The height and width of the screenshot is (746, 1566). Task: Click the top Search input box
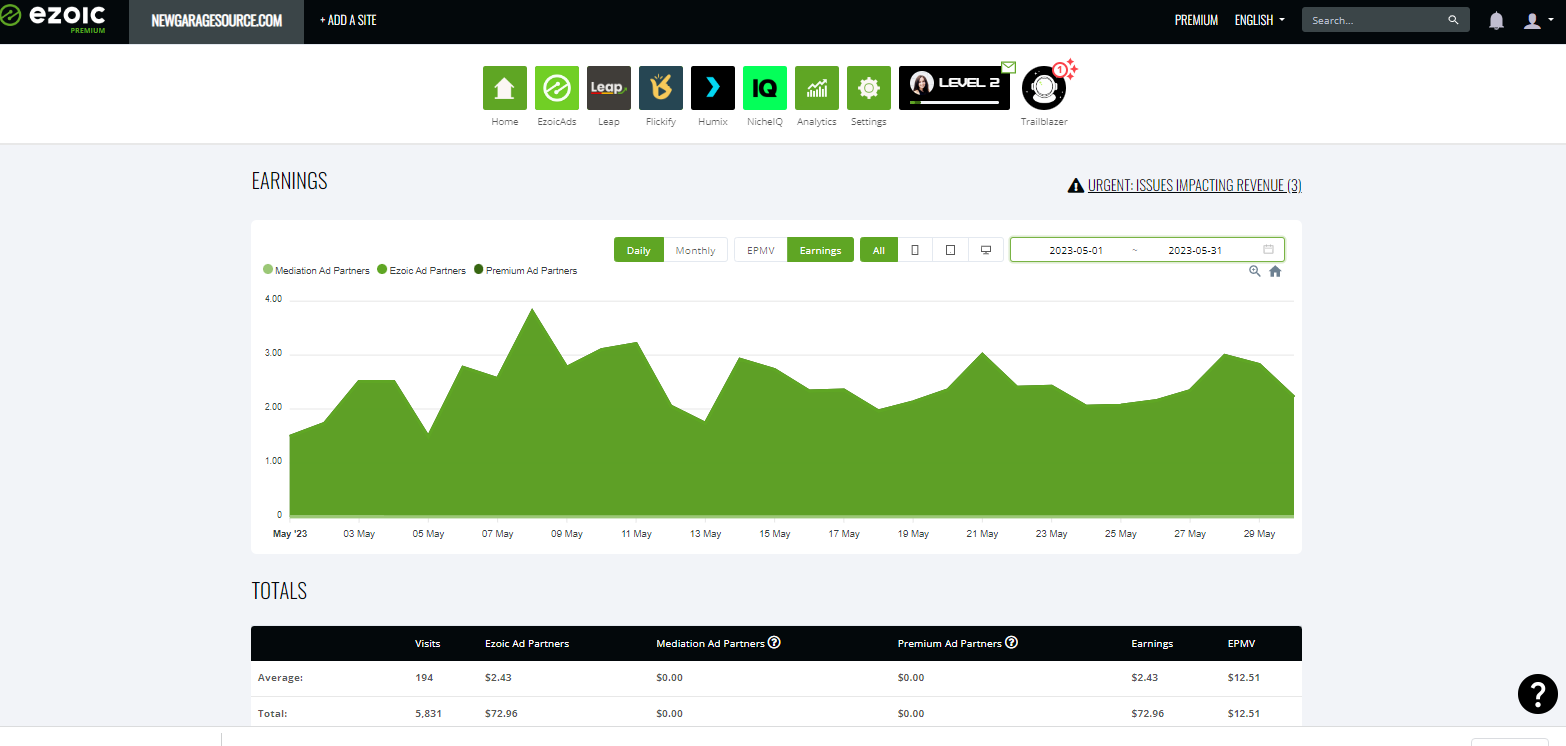(x=1375, y=20)
